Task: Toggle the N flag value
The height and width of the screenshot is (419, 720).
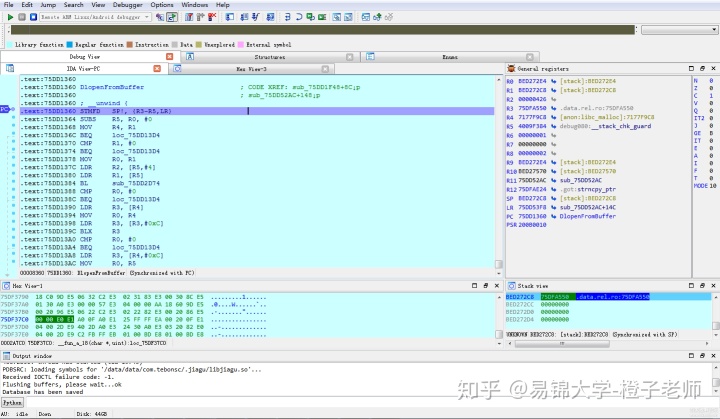Action: pyautogui.click(x=711, y=81)
